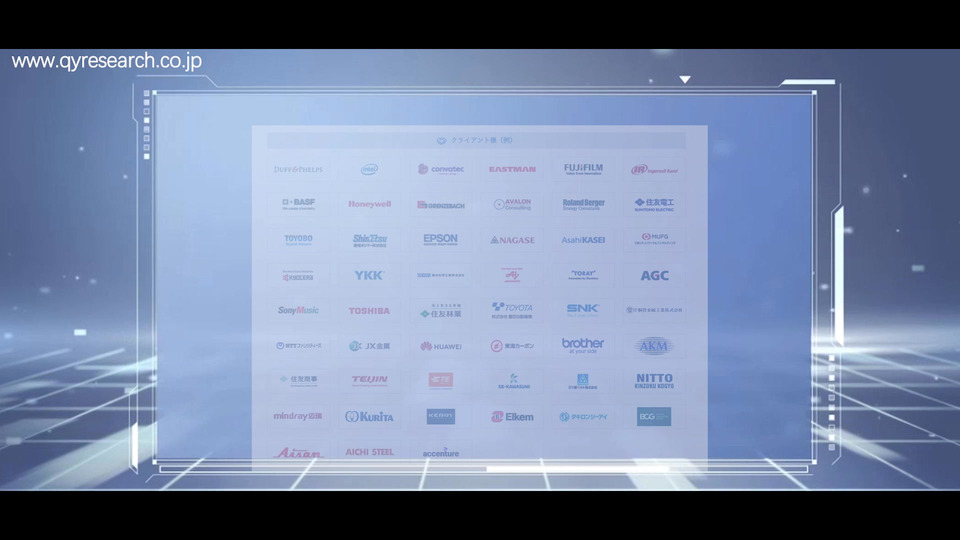The image size is (960, 540).
Task: Select the YKK logo
Action: coord(369,276)
